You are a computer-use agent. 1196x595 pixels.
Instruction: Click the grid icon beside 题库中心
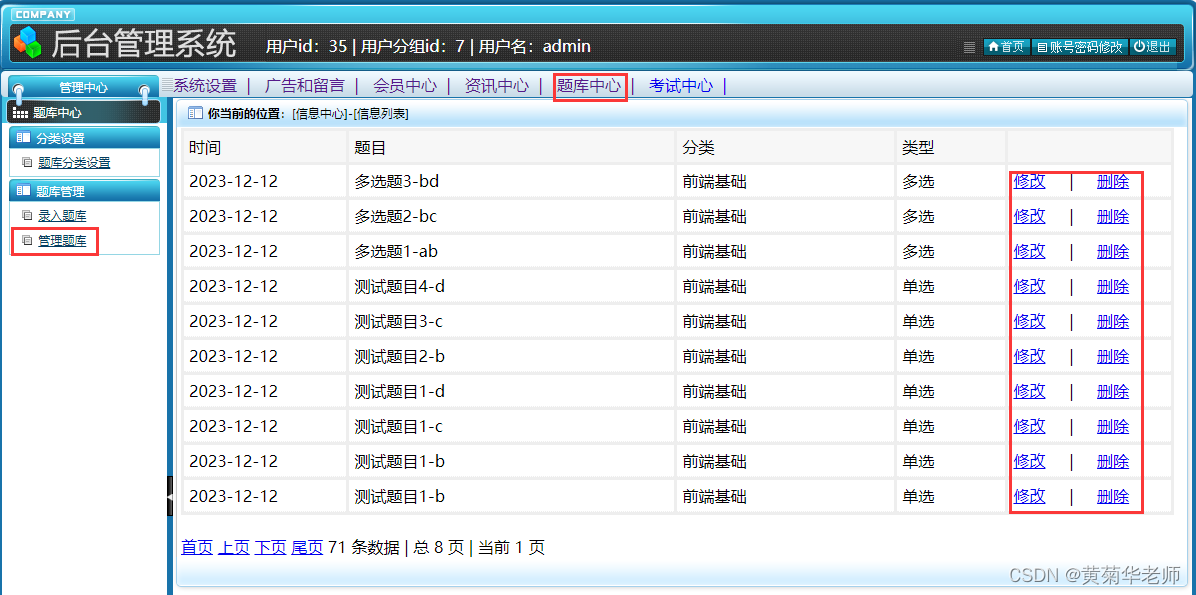20,112
